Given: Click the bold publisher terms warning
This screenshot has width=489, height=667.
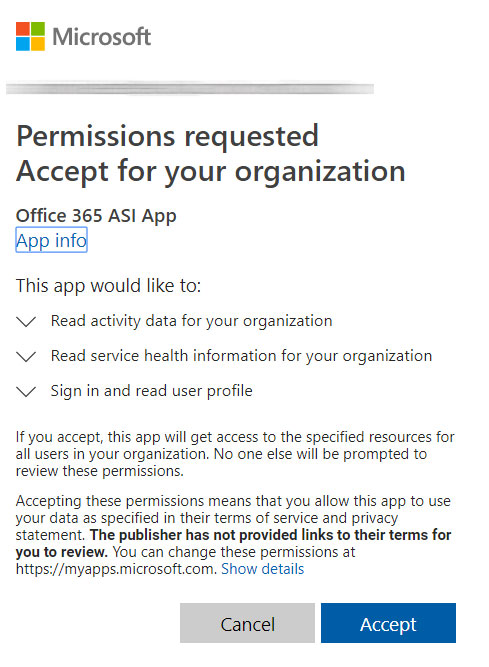Looking at the screenshot, I should tap(233, 543).
